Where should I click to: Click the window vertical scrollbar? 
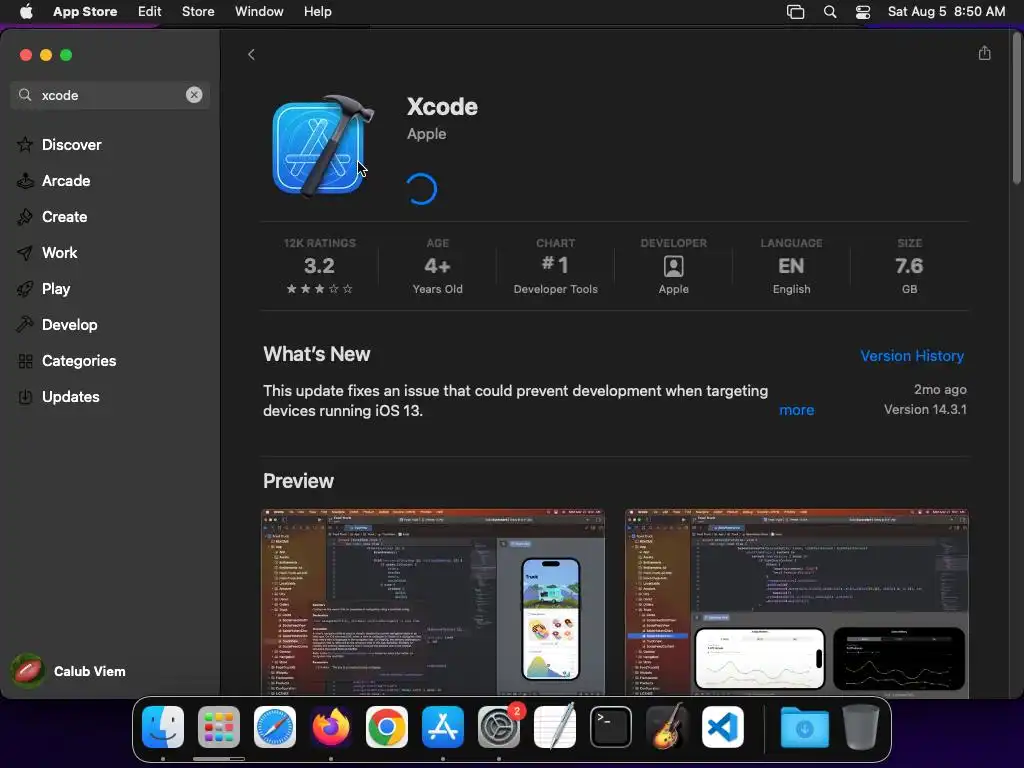[1017, 108]
